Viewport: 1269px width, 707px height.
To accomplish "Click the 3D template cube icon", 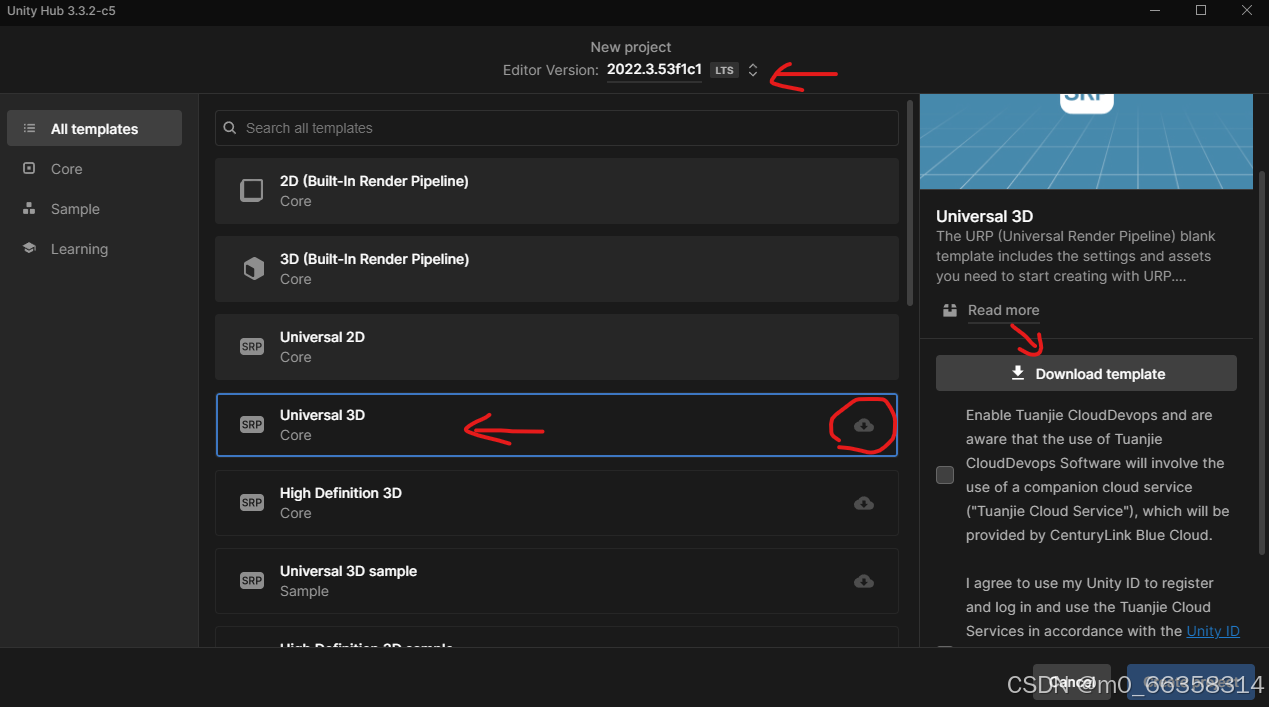I will [x=253, y=268].
